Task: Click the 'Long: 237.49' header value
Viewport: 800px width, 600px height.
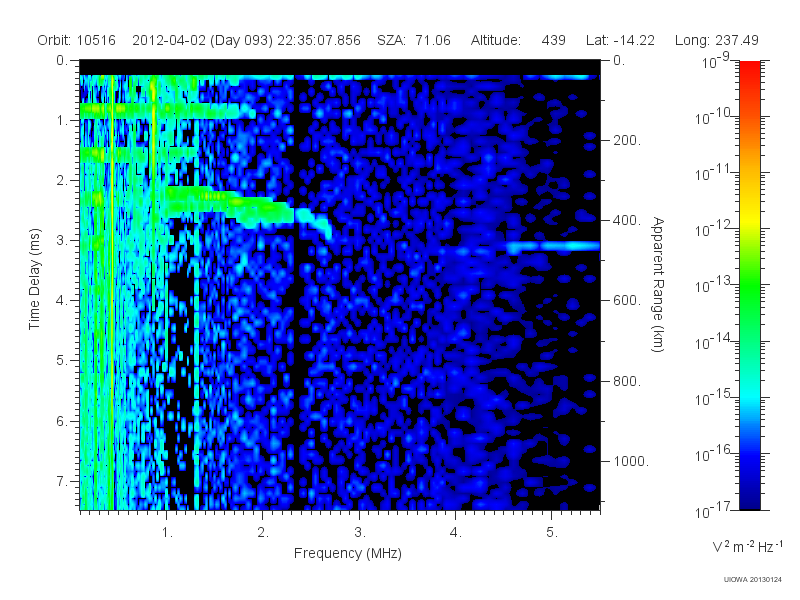Action: click(716, 40)
